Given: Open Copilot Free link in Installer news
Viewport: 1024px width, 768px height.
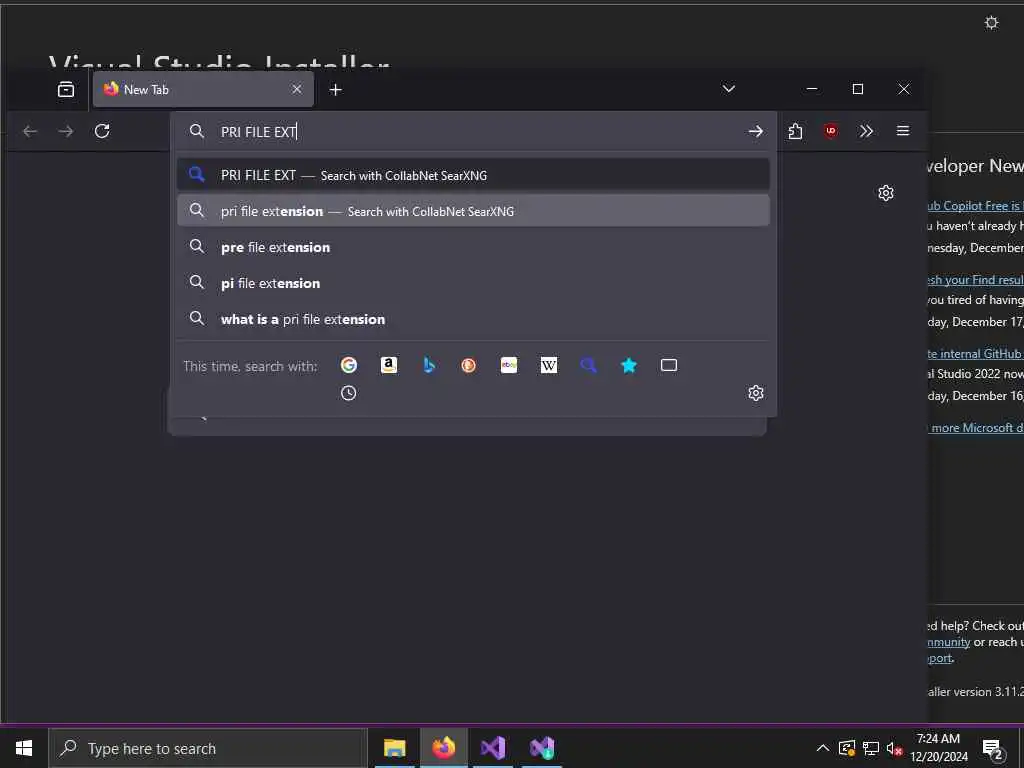Looking at the screenshot, I should click(x=975, y=206).
